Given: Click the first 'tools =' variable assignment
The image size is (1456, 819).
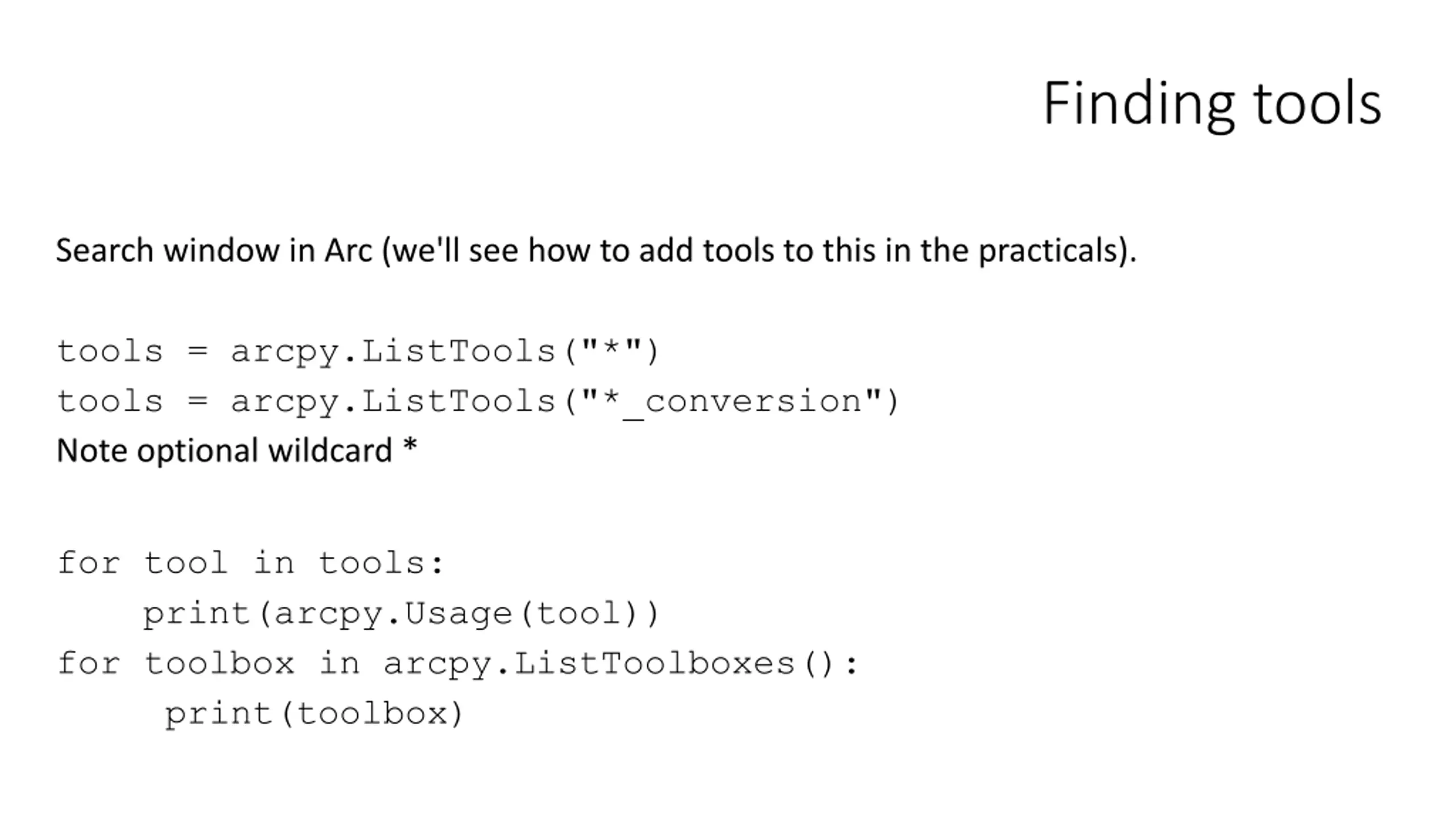Looking at the screenshot, I should tap(133, 351).
